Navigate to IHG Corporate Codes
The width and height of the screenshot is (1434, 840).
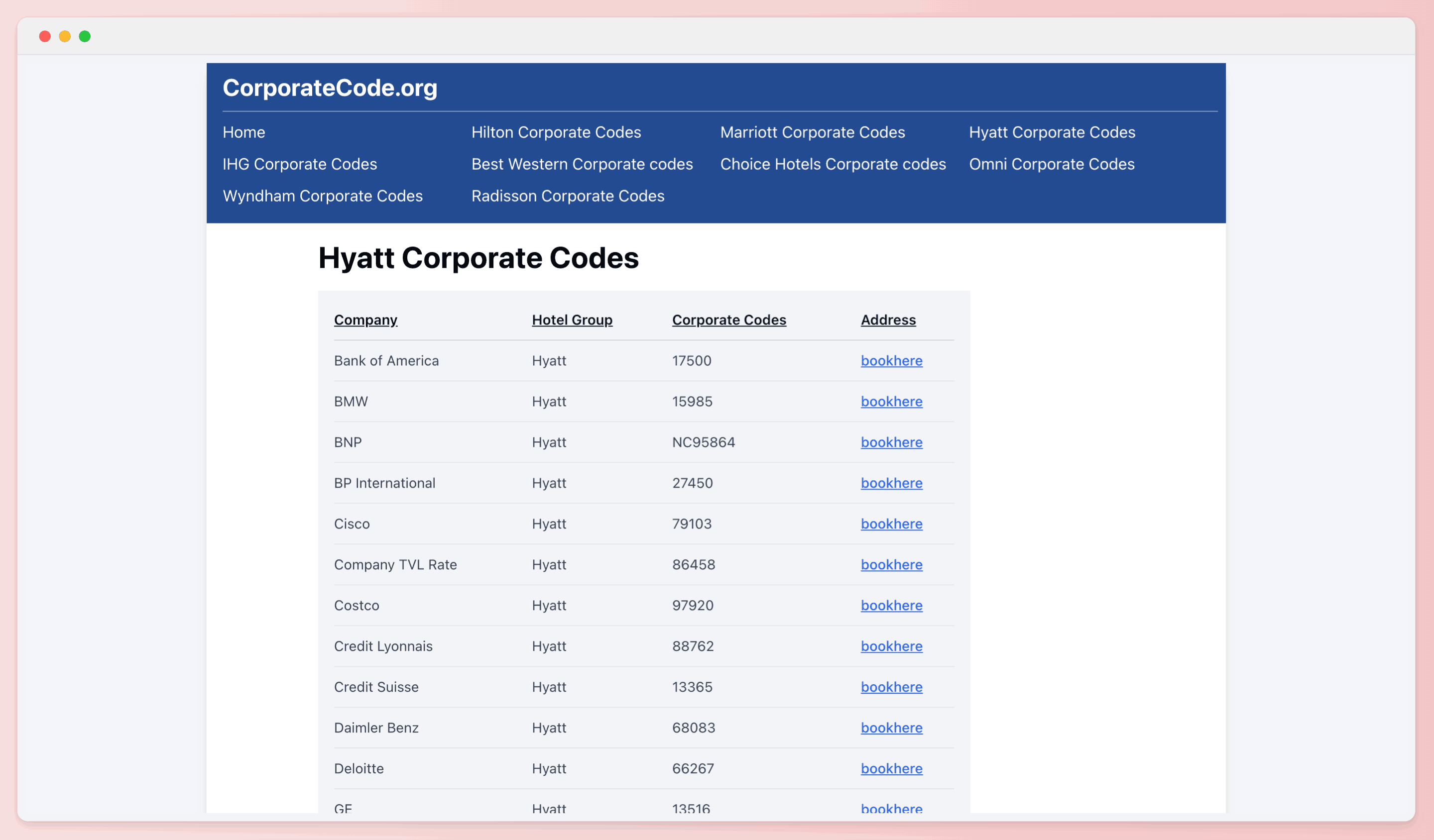pyautogui.click(x=300, y=164)
